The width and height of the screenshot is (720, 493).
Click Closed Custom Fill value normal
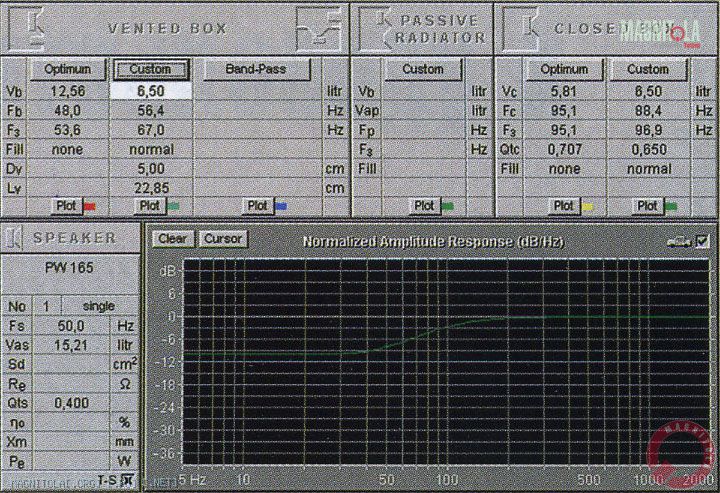648,169
